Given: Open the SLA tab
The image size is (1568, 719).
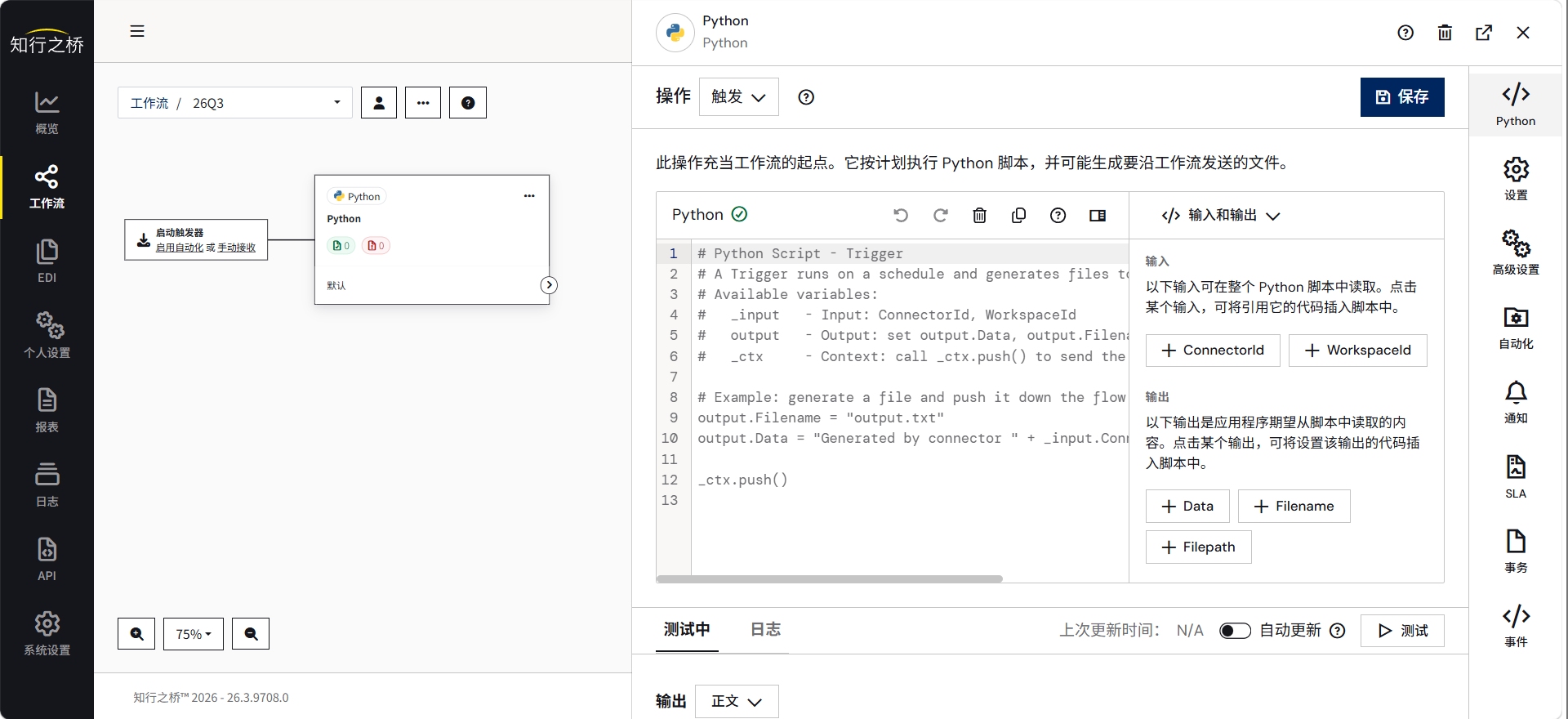Looking at the screenshot, I should click(x=1516, y=477).
